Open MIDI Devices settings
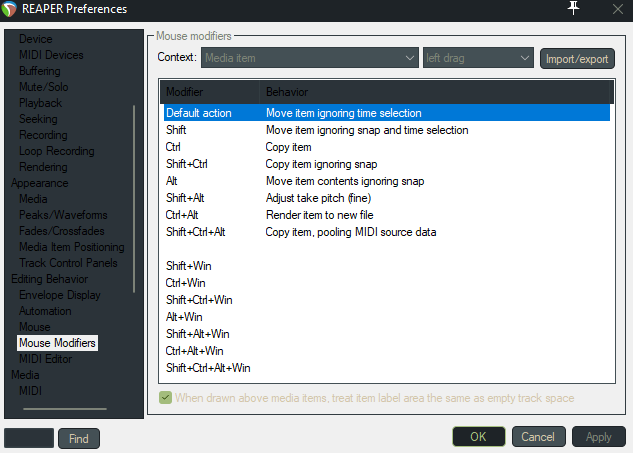This screenshot has width=633, height=453. point(51,55)
